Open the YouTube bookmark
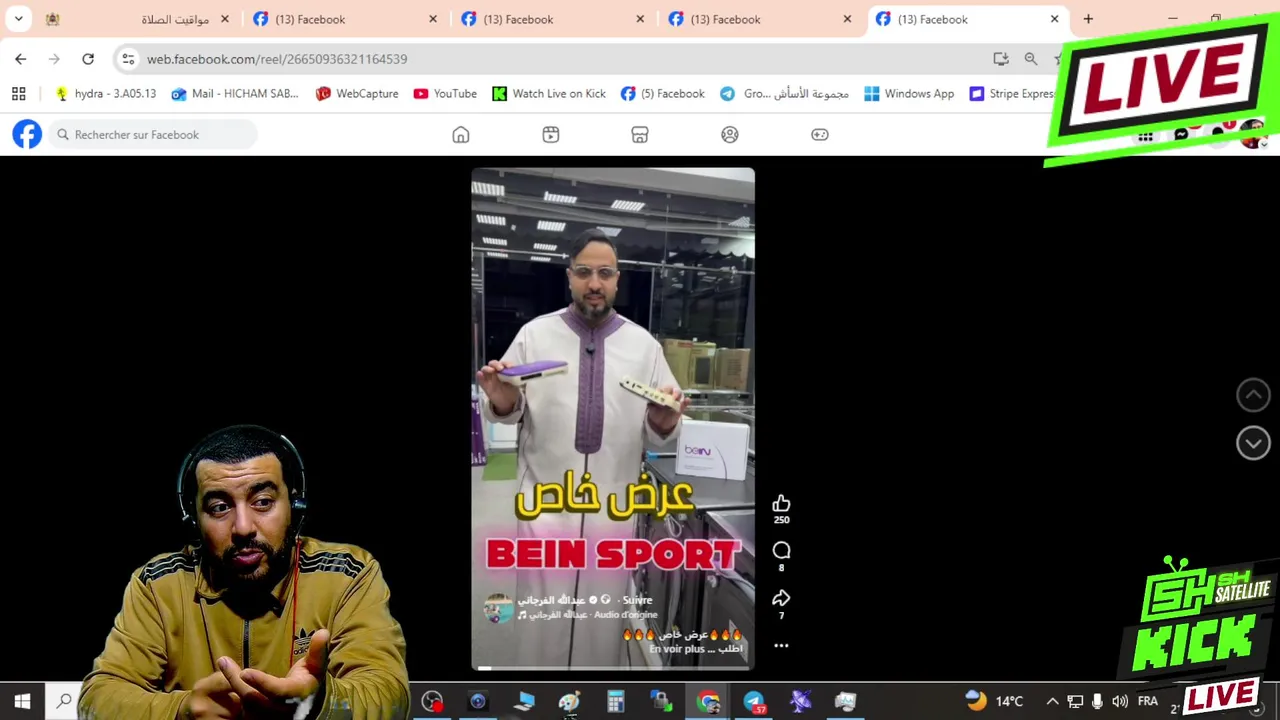The image size is (1280, 720). click(445, 94)
